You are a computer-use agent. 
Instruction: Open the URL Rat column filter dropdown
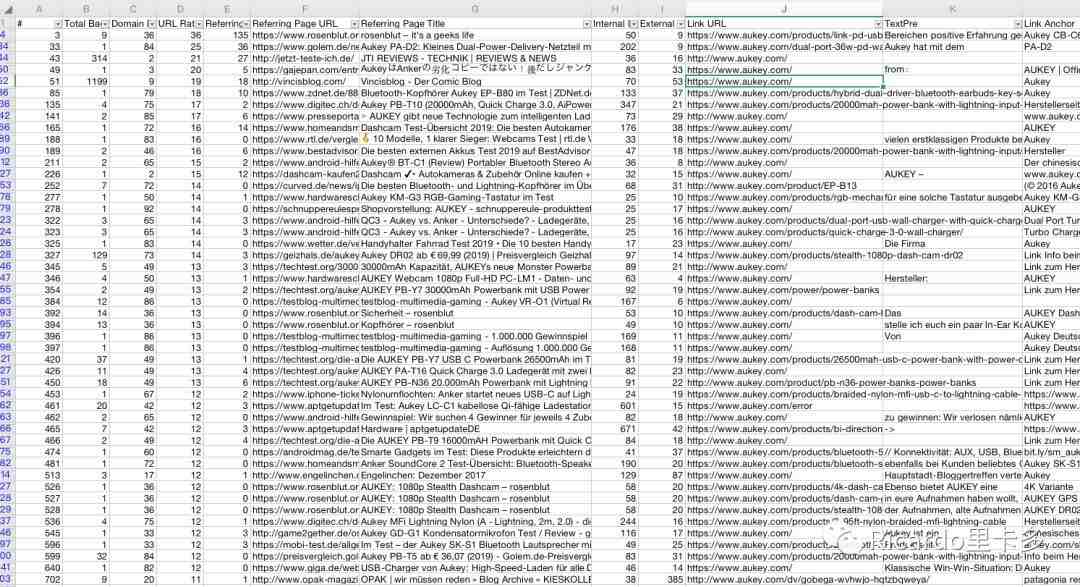tap(198, 24)
